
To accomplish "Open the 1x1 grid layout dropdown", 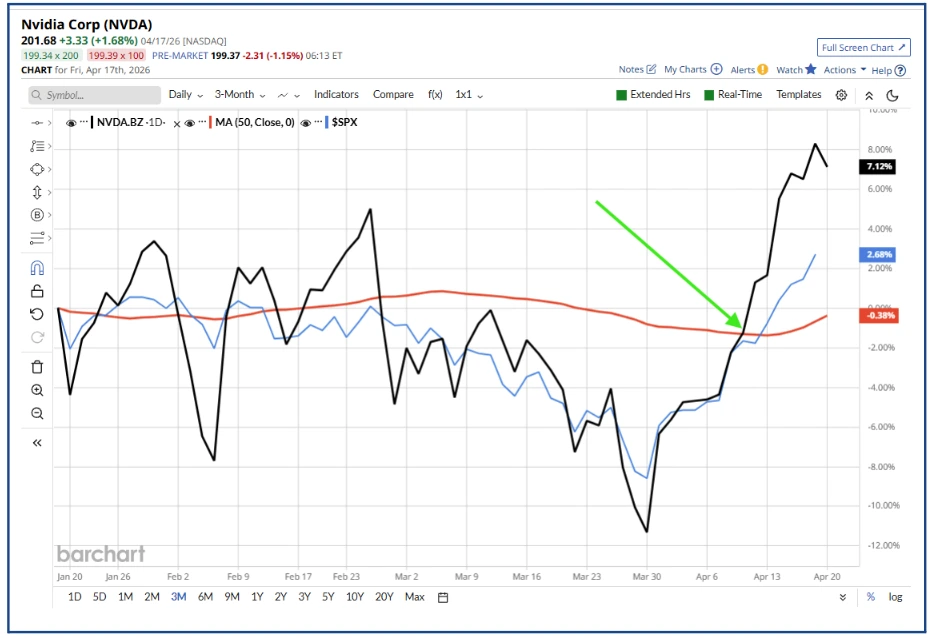I will click(469, 95).
